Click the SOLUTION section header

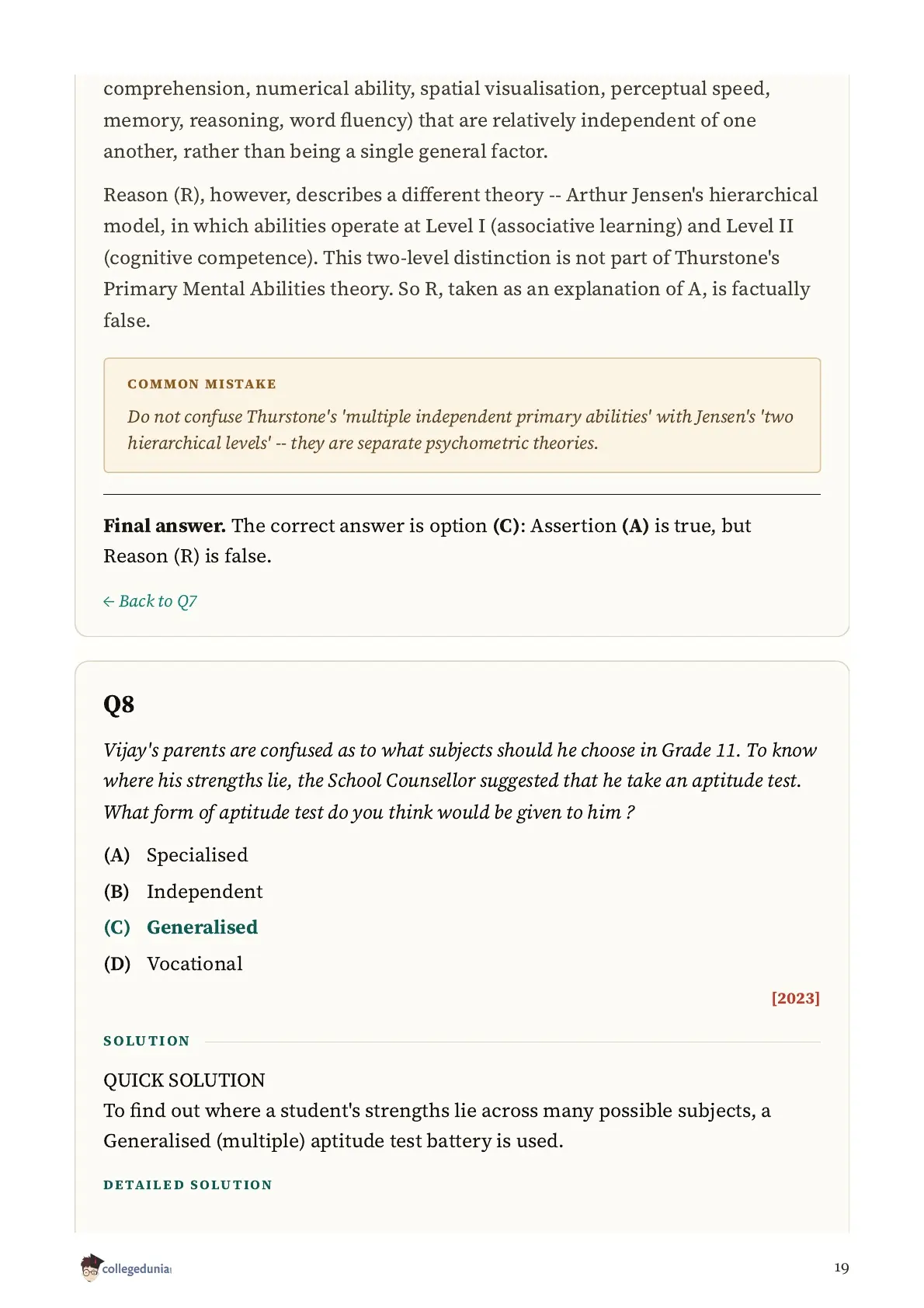147,1041
